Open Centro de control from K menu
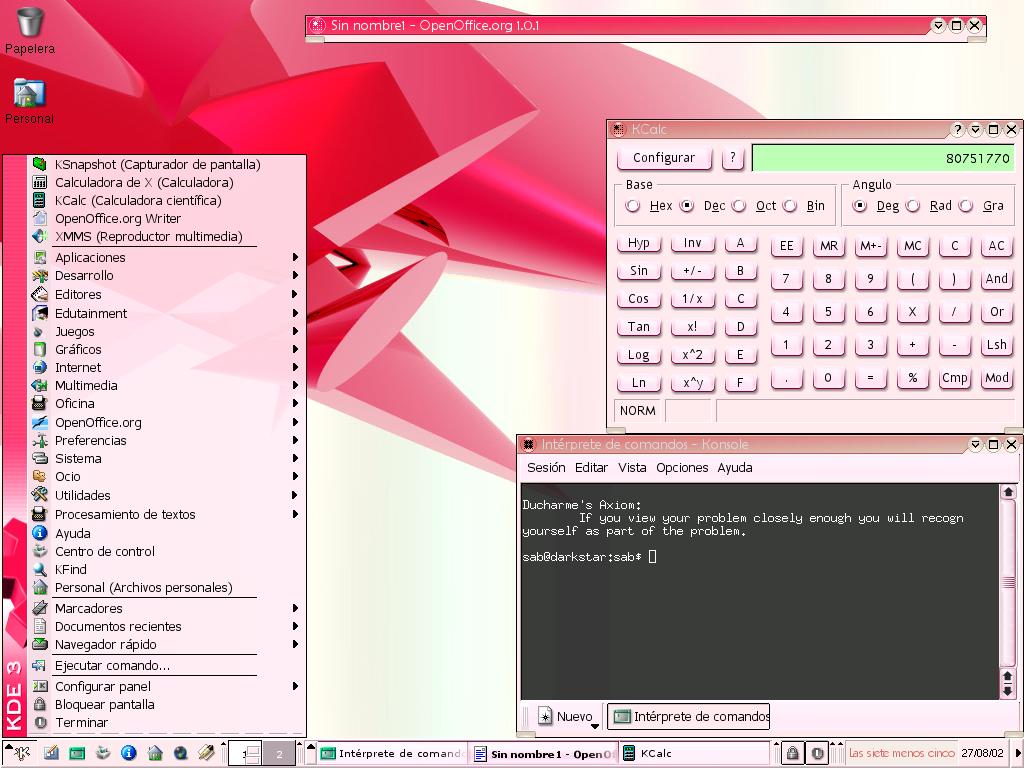The width and height of the screenshot is (1024, 768). coord(104,551)
